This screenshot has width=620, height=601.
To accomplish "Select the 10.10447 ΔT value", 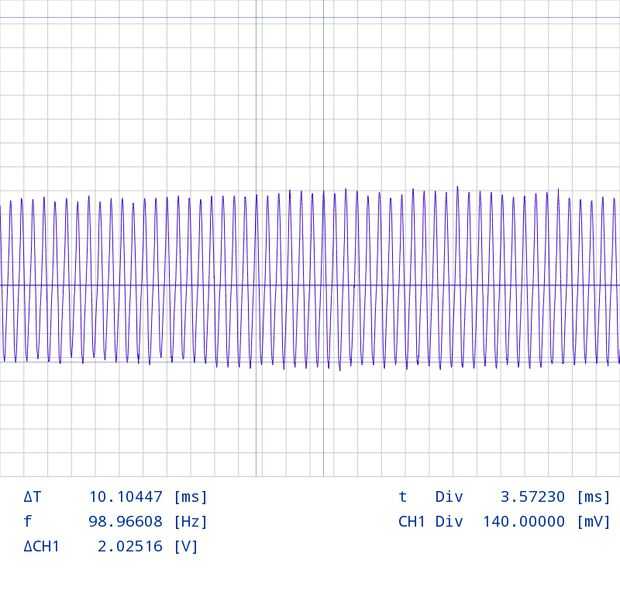I will pyautogui.click(x=126, y=497).
